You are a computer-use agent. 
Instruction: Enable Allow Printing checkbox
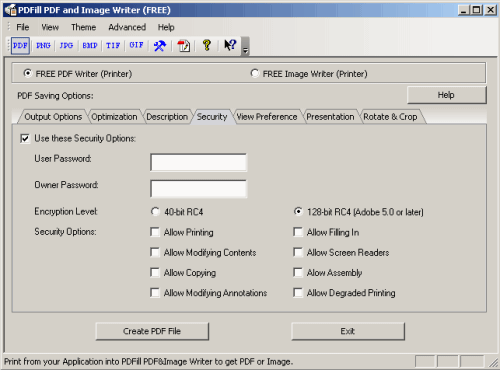(155, 232)
